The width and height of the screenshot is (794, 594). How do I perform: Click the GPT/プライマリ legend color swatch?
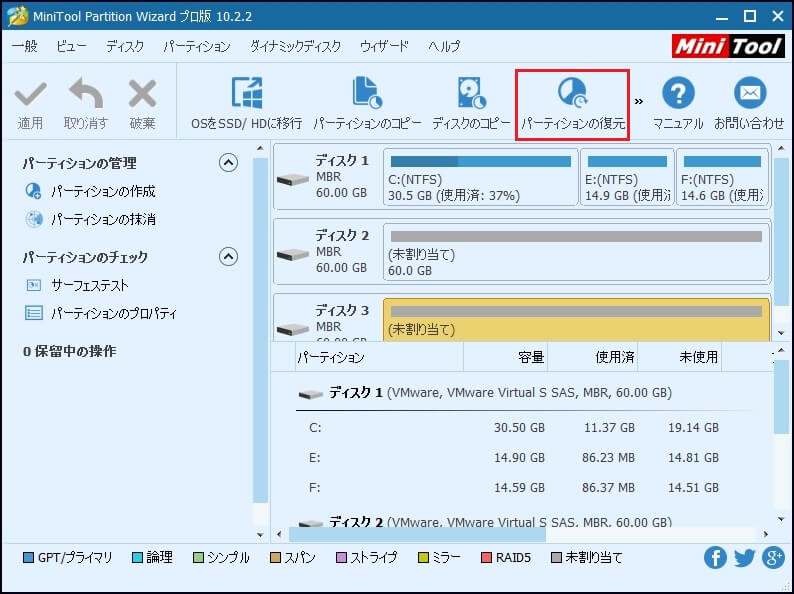[28, 558]
